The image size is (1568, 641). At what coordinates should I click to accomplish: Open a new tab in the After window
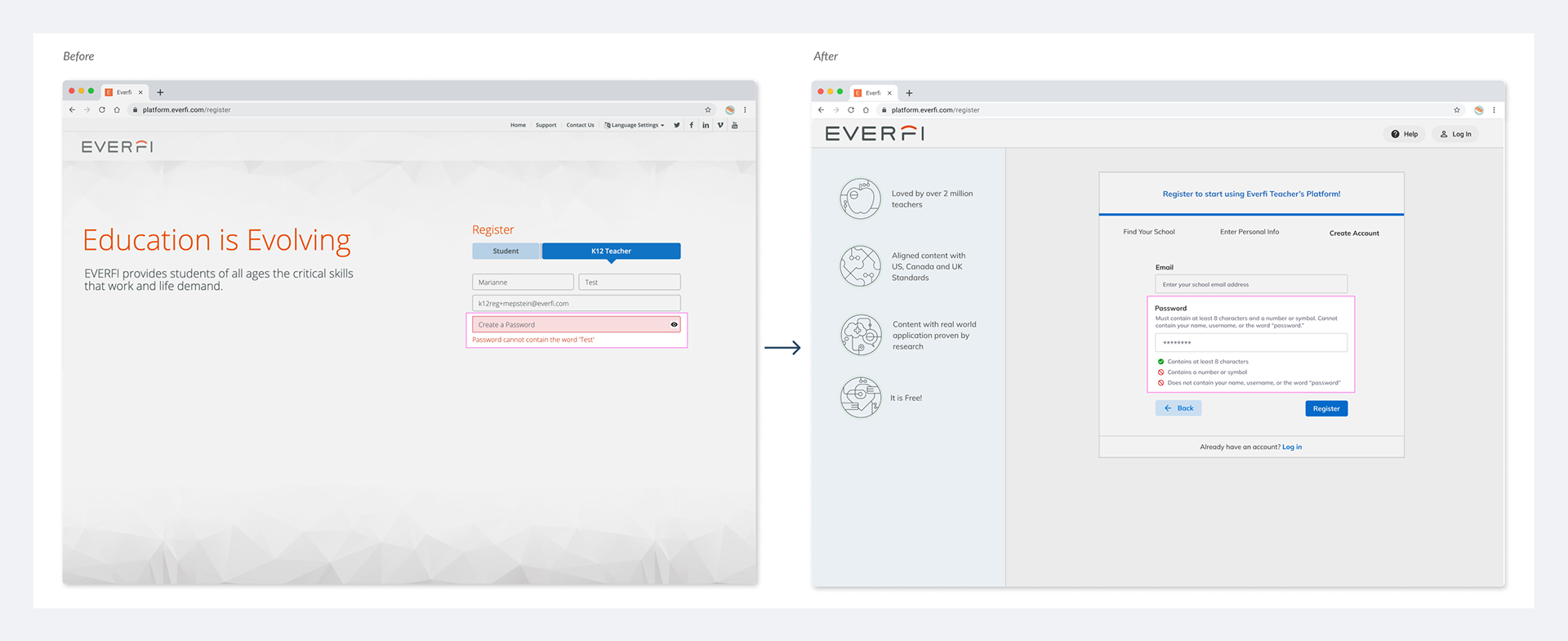click(909, 93)
